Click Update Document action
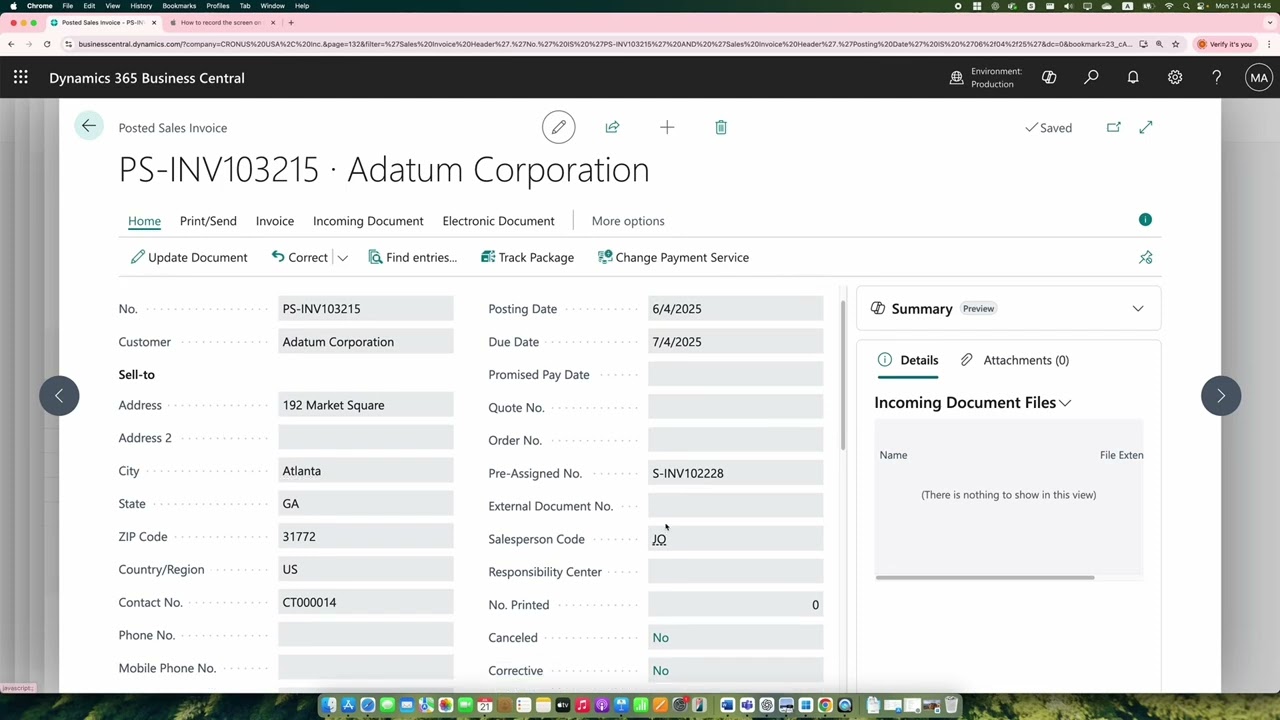1280x720 pixels. pyautogui.click(x=189, y=257)
